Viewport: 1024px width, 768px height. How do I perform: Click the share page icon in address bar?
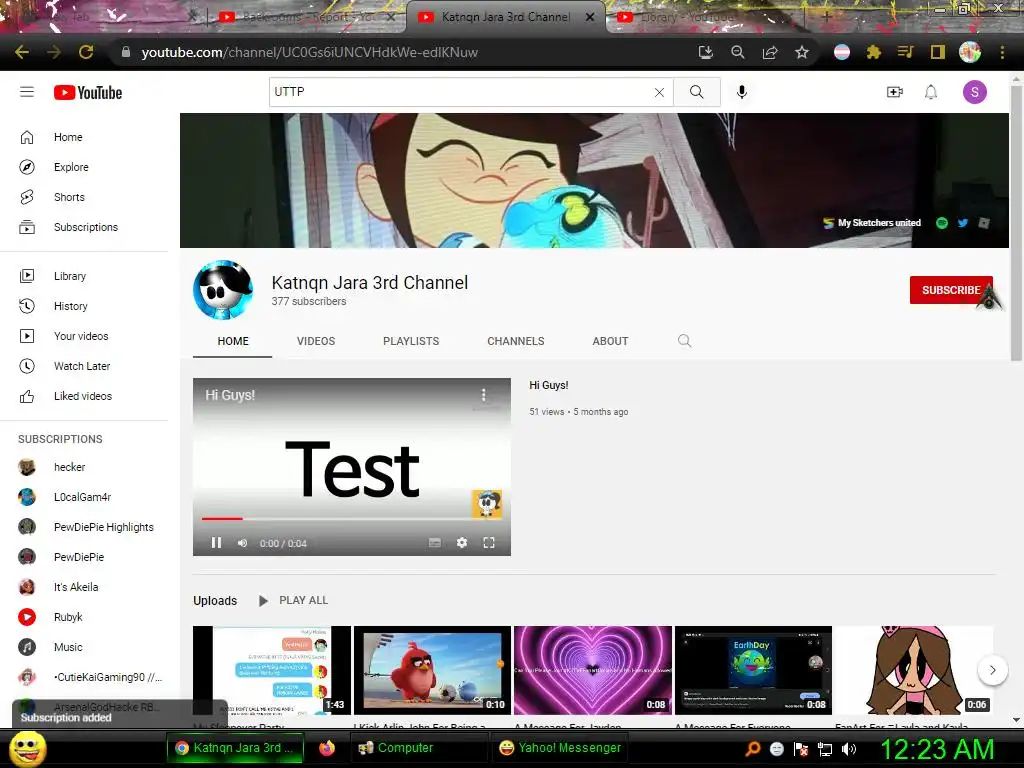tap(770, 52)
